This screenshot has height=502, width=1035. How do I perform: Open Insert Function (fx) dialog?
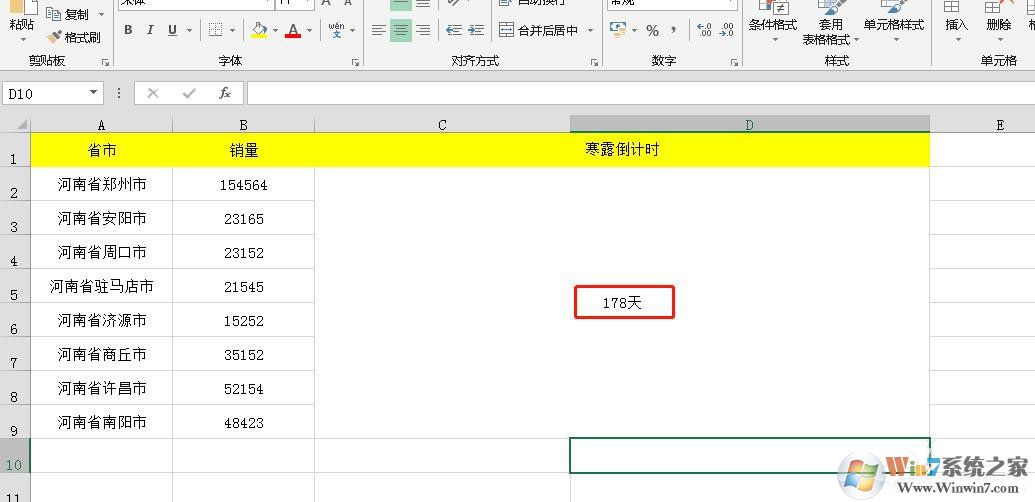(225, 93)
